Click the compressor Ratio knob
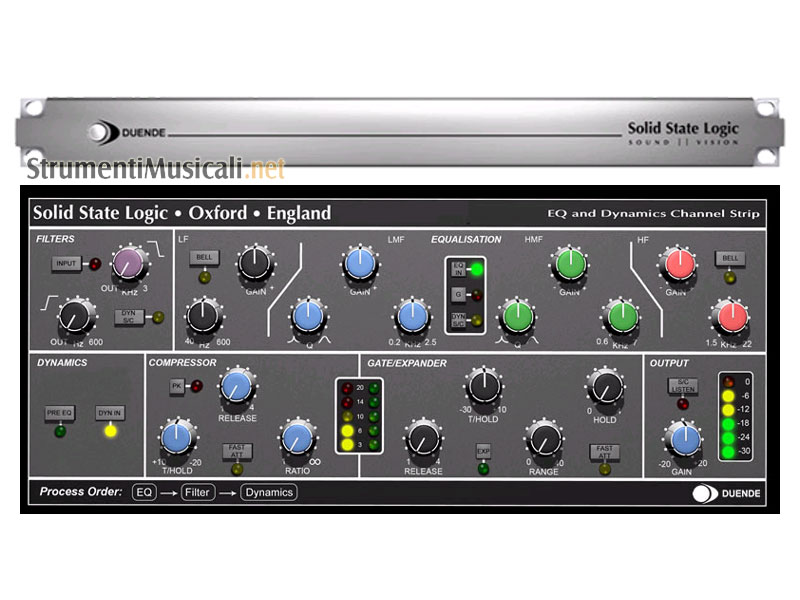Screen dimensions: 800x600 click(297, 438)
